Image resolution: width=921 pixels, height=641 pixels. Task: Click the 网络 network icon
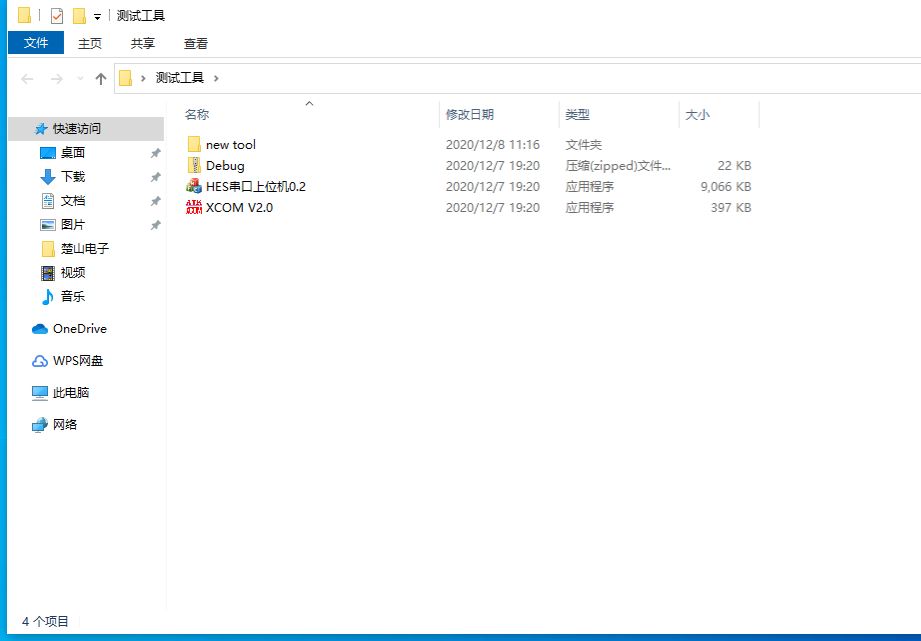(x=40, y=425)
